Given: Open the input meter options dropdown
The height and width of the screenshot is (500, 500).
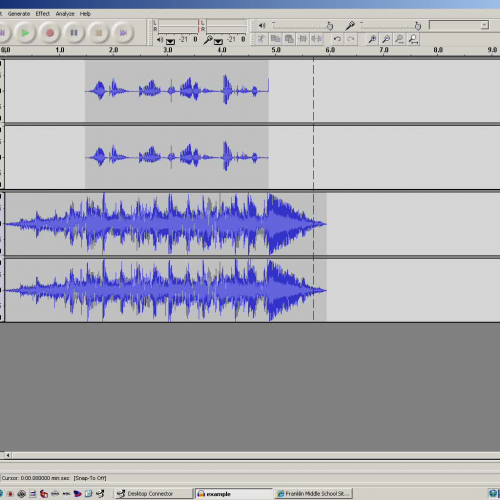Looking at the screenshot, I should pos(218,41).
